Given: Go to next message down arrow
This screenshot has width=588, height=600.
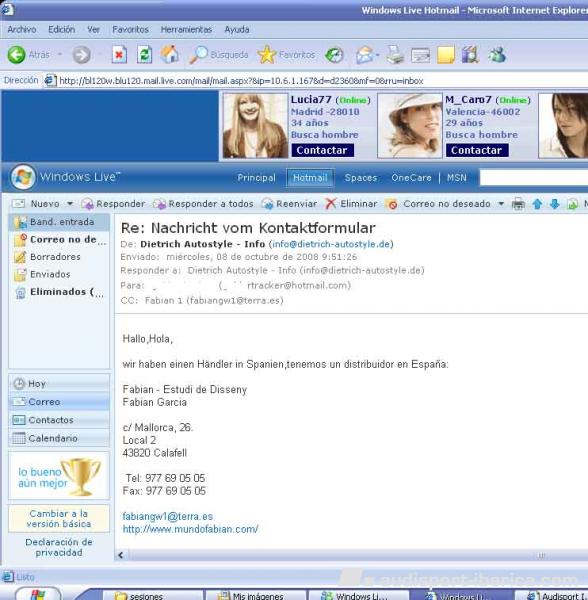Looking at the screenshot, I should (x=555, y=204).
